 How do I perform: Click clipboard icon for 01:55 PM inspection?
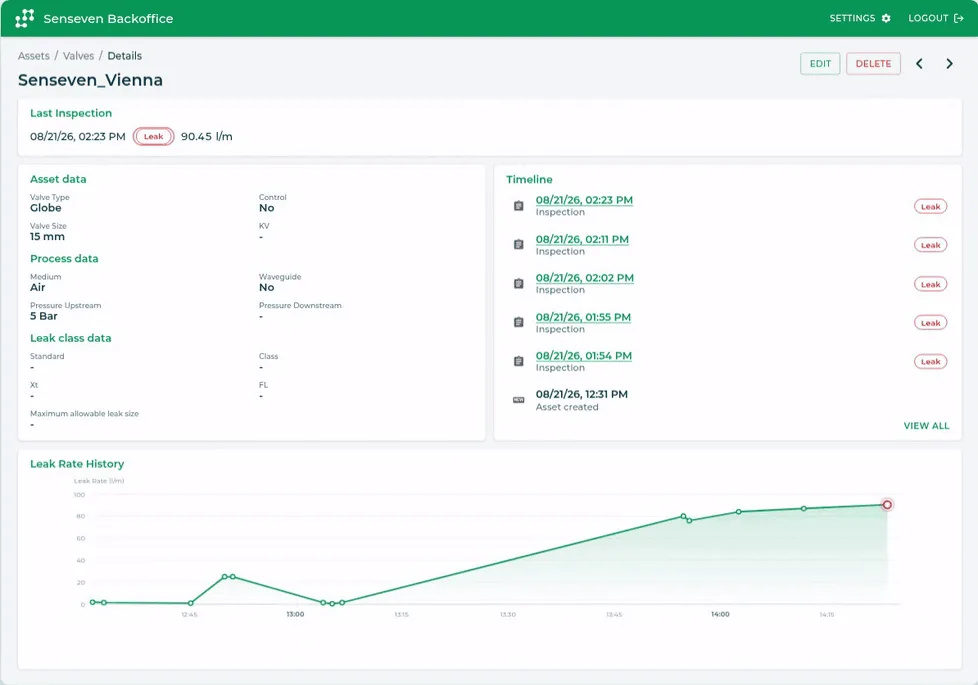tap(518, 323)
